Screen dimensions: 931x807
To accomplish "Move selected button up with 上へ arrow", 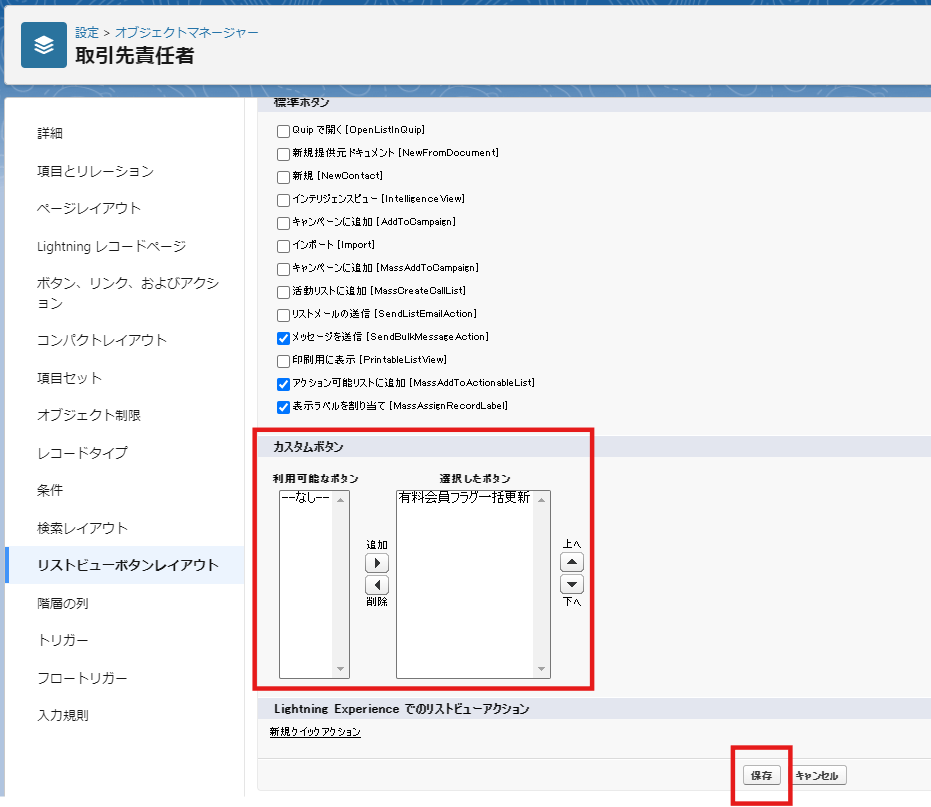I will tap(572, 562).
